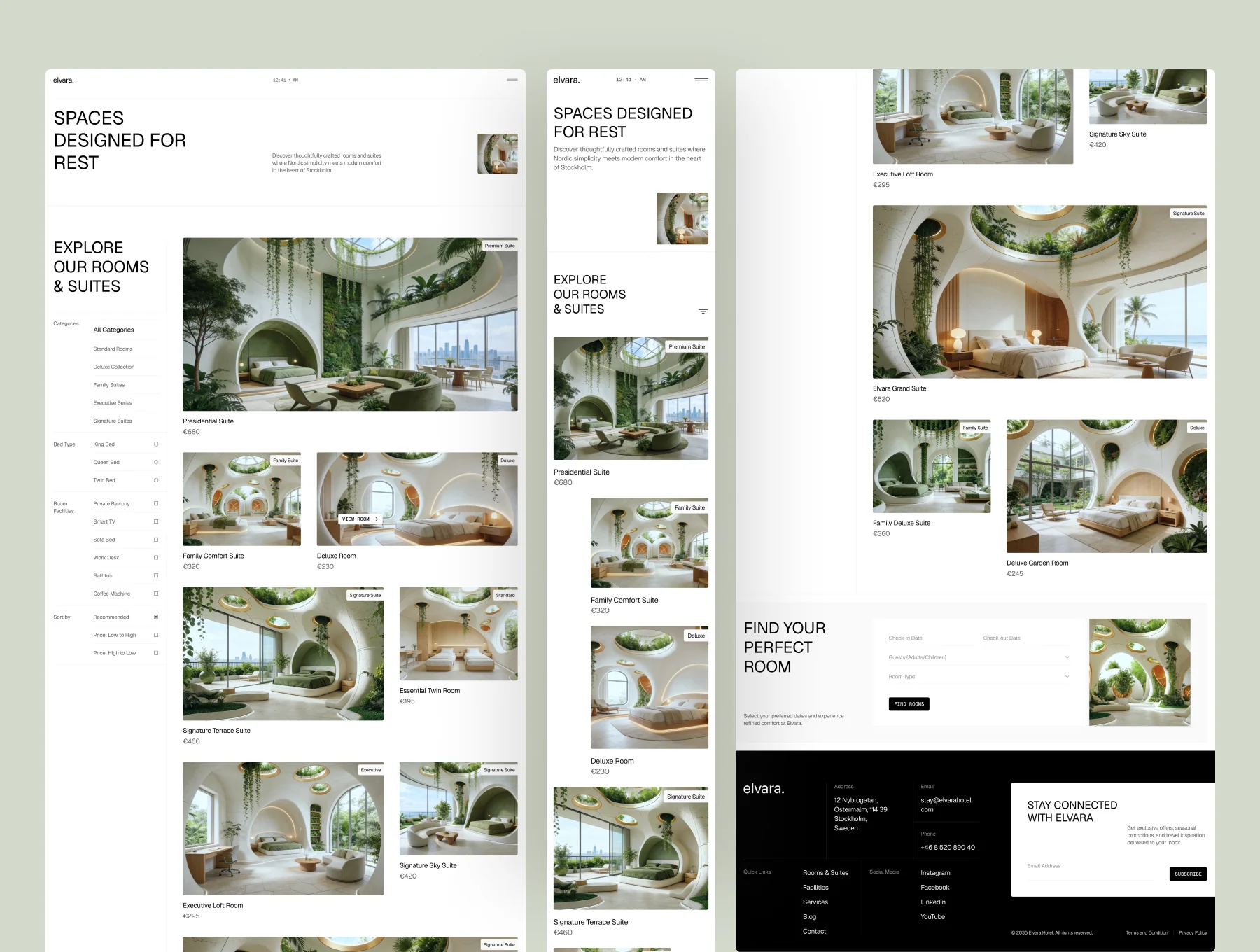Open Executive Loft Room image in desktop view
This screenshot has height=952, width=1260.
[283, 829]
